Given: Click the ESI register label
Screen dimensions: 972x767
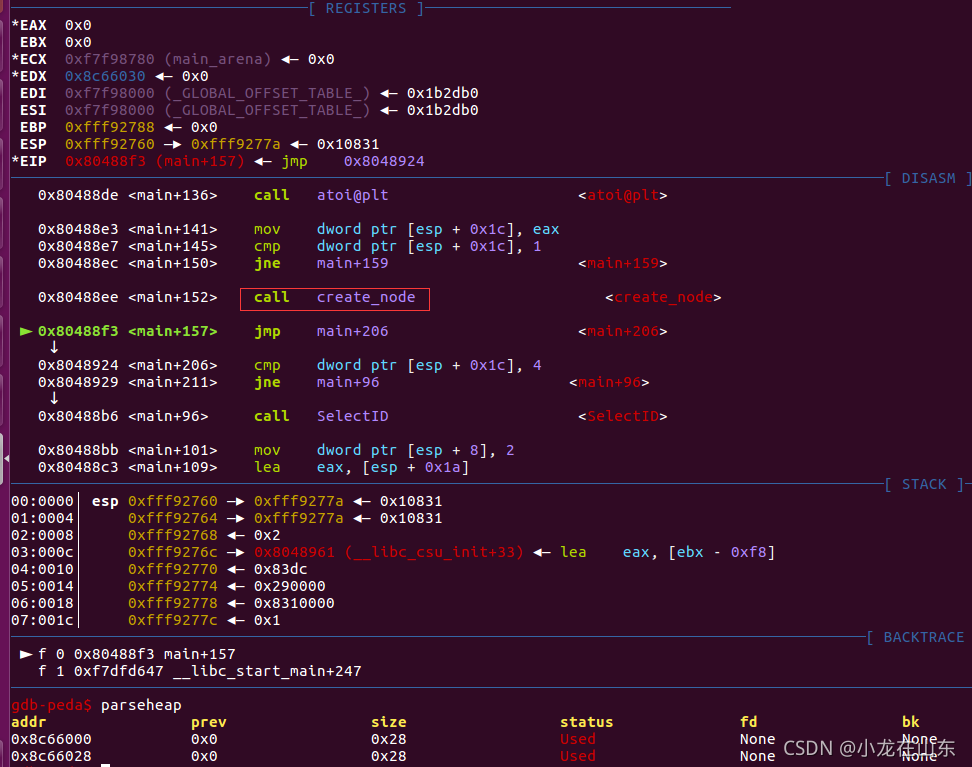Looking at the screenshot, I should pos(33,110).
